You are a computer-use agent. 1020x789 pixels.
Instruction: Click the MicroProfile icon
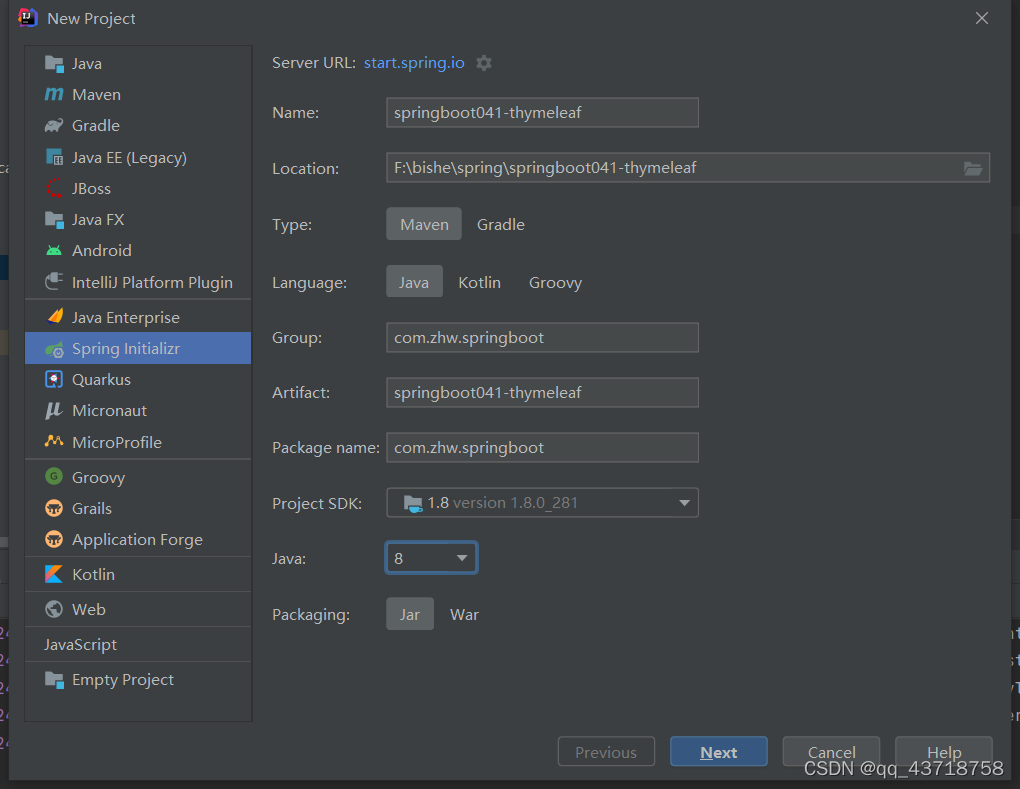(54, 441)
